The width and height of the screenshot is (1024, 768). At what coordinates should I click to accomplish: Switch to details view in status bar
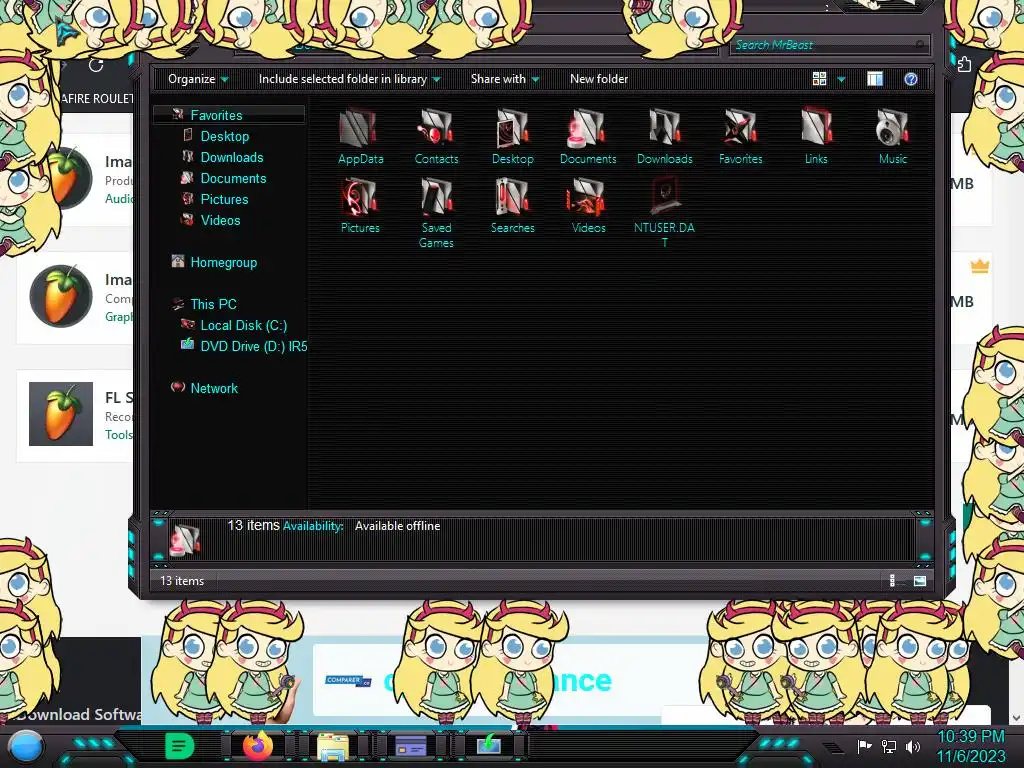pyautogui.click(x=893, y=581)
